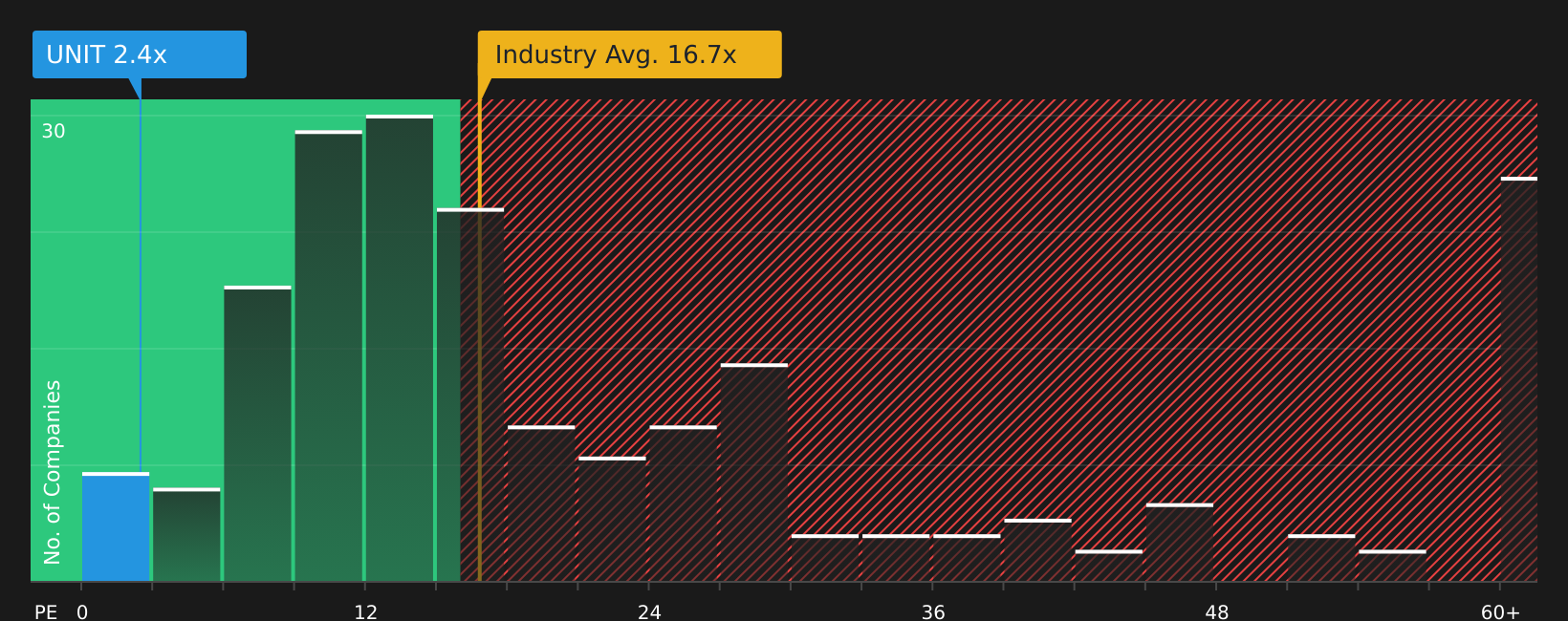
Task: Select the blue histogram bar containing UNIT
Action: (x=116, y=526)
